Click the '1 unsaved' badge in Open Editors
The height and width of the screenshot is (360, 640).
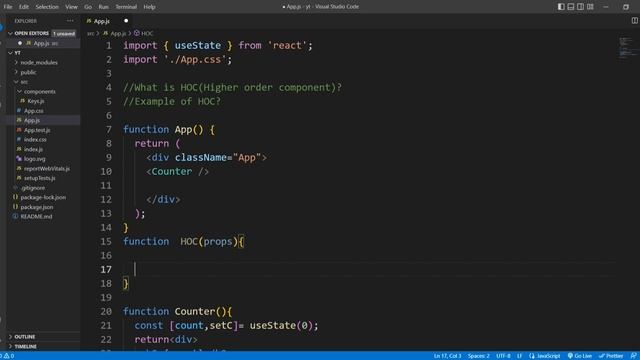[x=64, y=33]
